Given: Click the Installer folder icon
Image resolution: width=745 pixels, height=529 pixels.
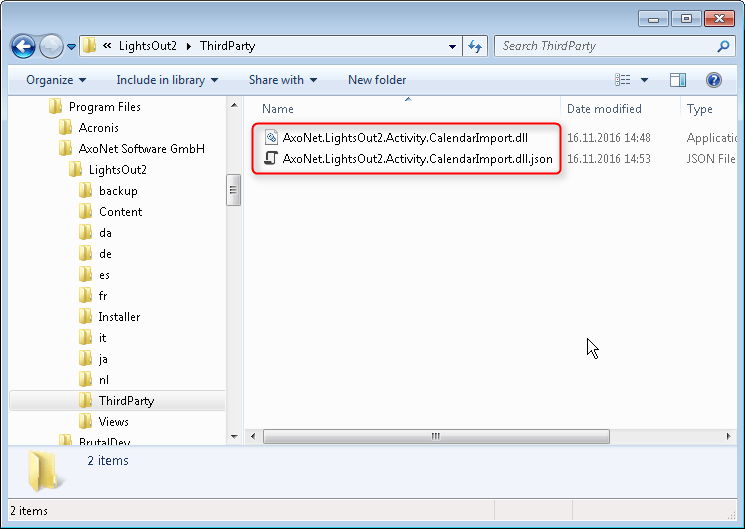Looking at the screenshot, I should coord(86,317).
